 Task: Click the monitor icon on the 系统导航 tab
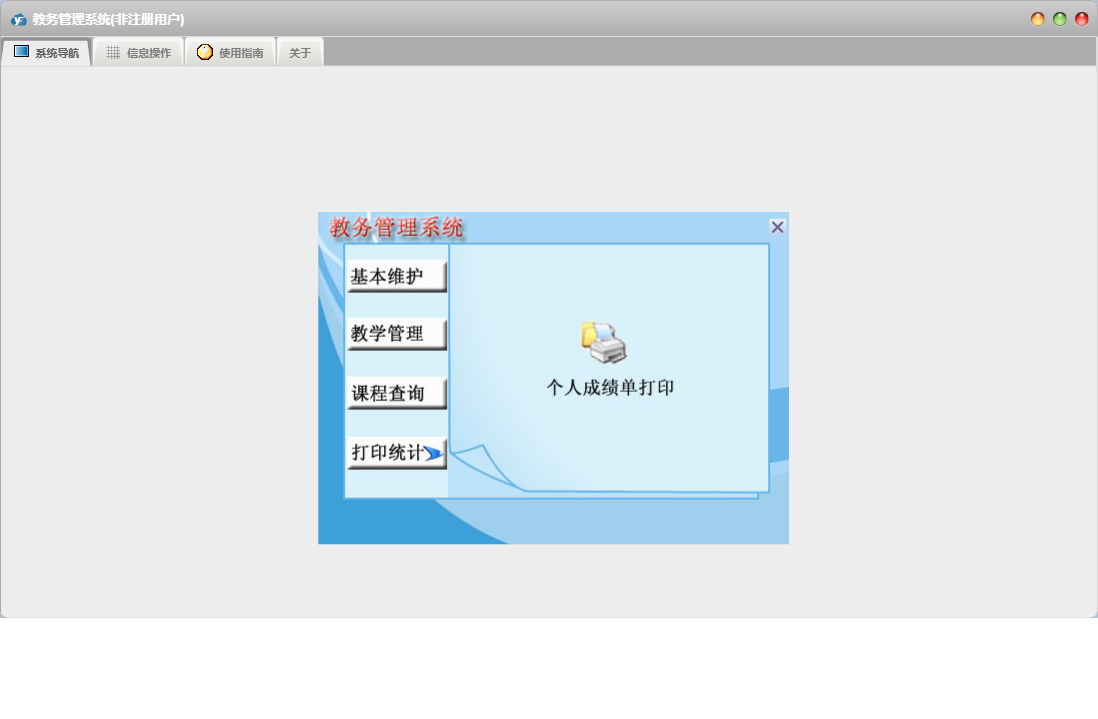click(x=22, y=52)
